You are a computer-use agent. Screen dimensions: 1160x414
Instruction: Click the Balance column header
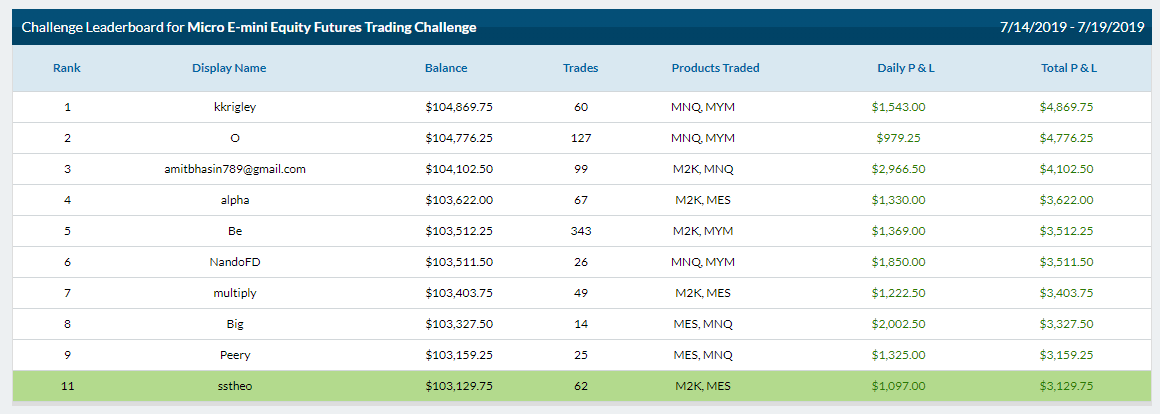pos(446,68)
